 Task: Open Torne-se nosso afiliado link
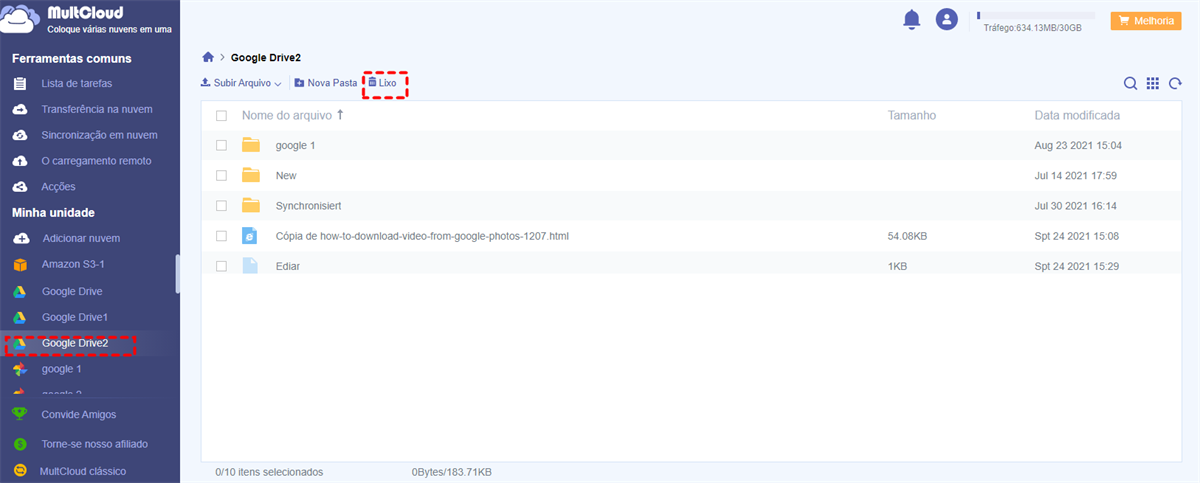click(95, 443)
